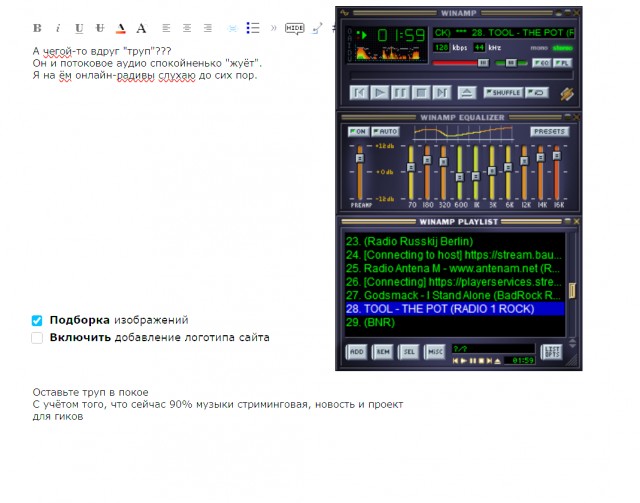Toggle the EQ window button in Winamp
The width and height of the screenshot is (640, 503).
point(542,63)
